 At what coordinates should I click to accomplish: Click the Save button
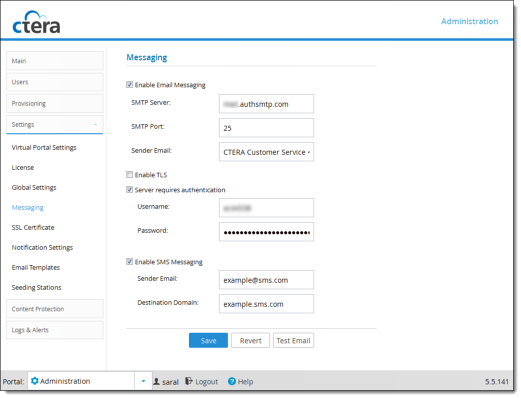(x=208, y=340)
